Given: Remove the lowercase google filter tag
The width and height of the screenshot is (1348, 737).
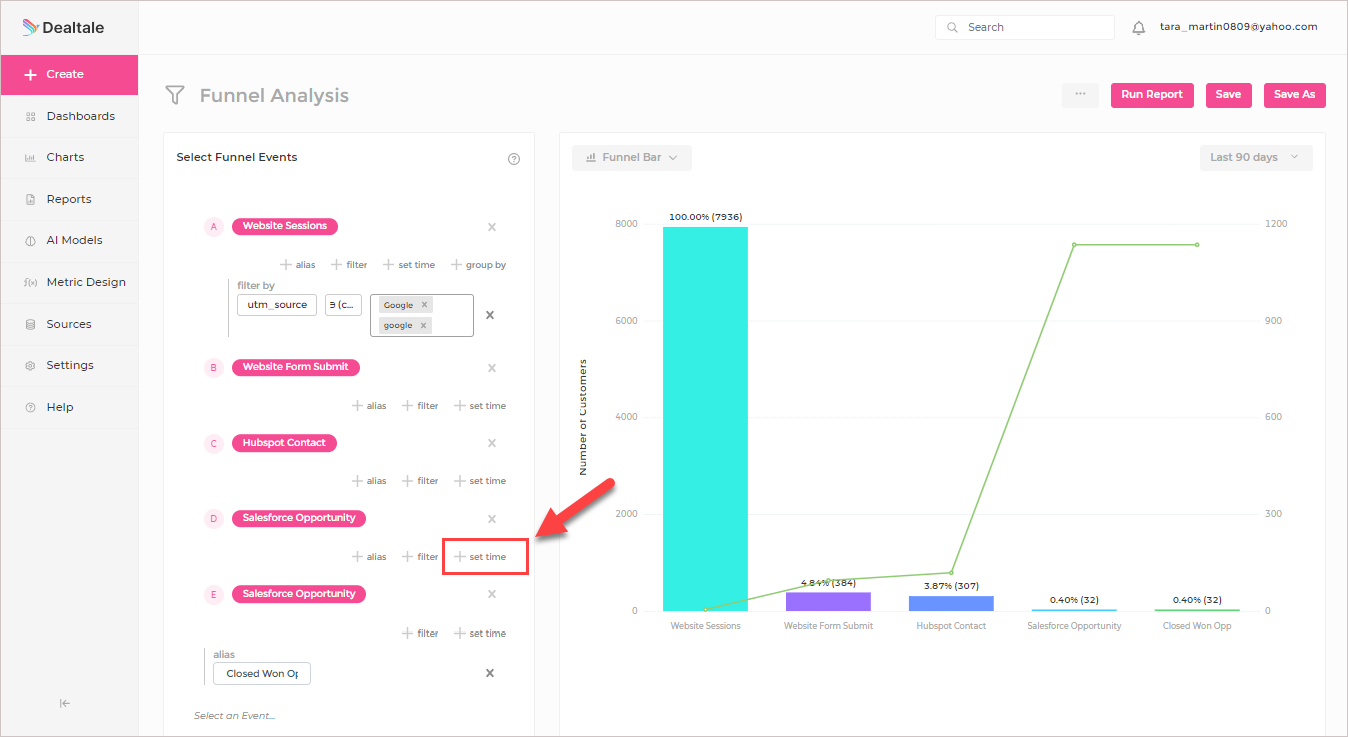Looking at the screenshot, I should tap(423, 325).
